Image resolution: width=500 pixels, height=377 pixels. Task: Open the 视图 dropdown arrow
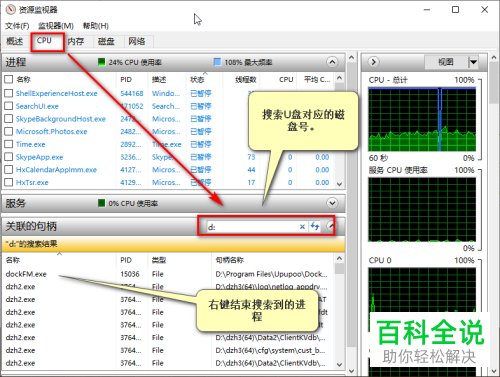(473, 62)
